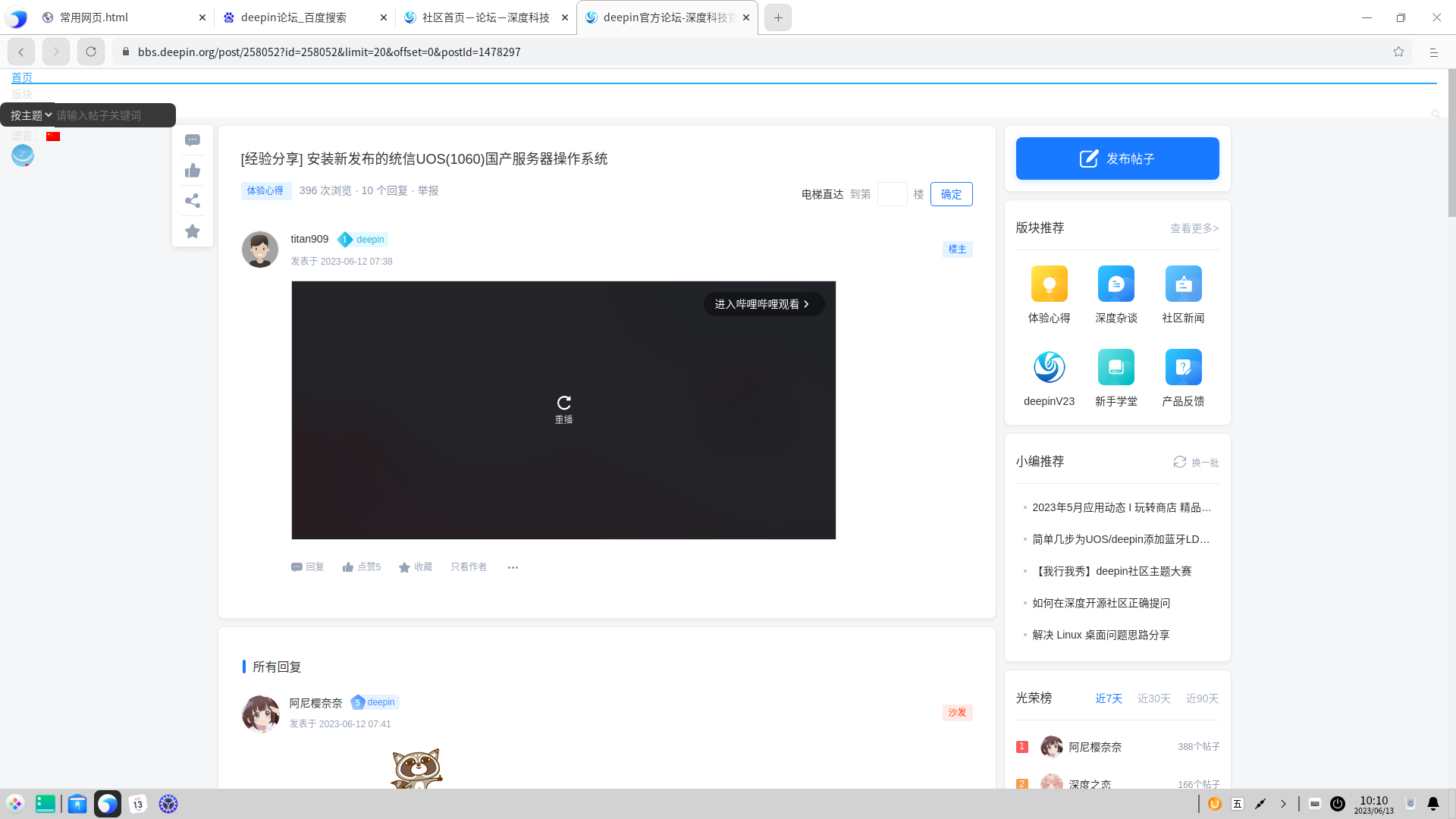Click the 发布帖子 button to create a post
This screenshot has width=1456, height=819.
(x=1116, y=158)
